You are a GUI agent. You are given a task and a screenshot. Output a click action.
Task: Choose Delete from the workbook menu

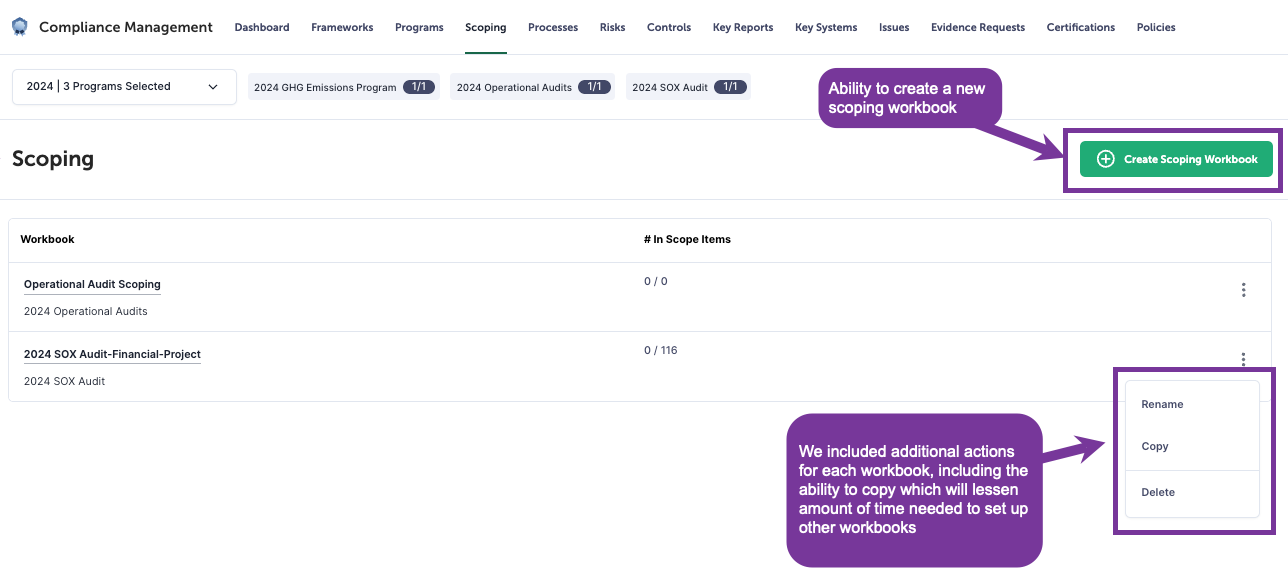1158,493
